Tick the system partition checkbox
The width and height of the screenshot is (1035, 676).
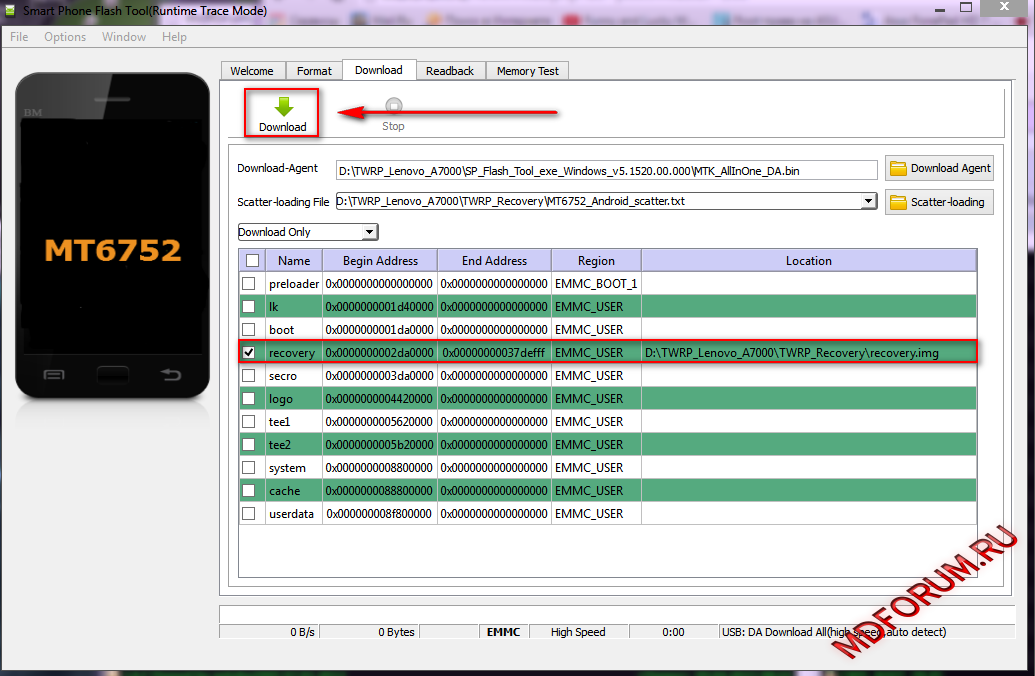coord(249,468)
